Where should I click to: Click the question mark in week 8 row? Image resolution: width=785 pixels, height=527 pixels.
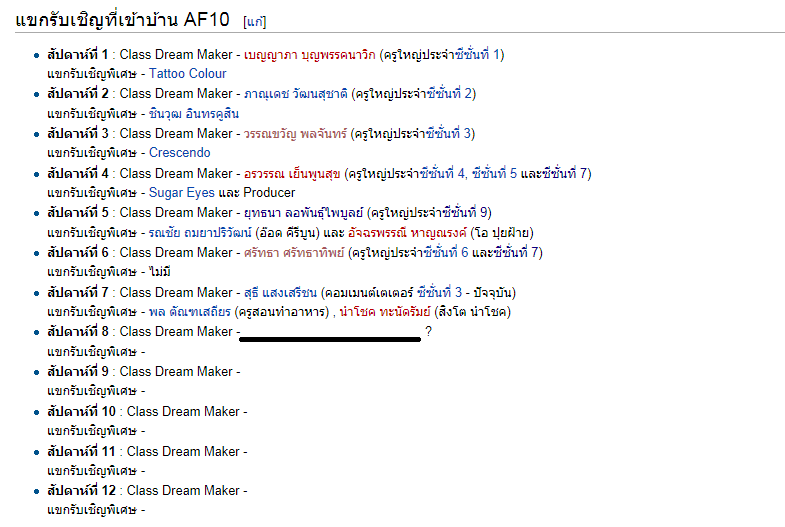click(x=429, y=331)
